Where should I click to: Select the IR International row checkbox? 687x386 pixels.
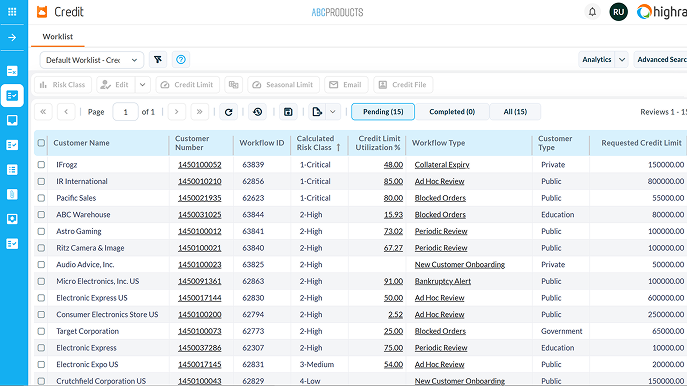(x=41, y=181)
